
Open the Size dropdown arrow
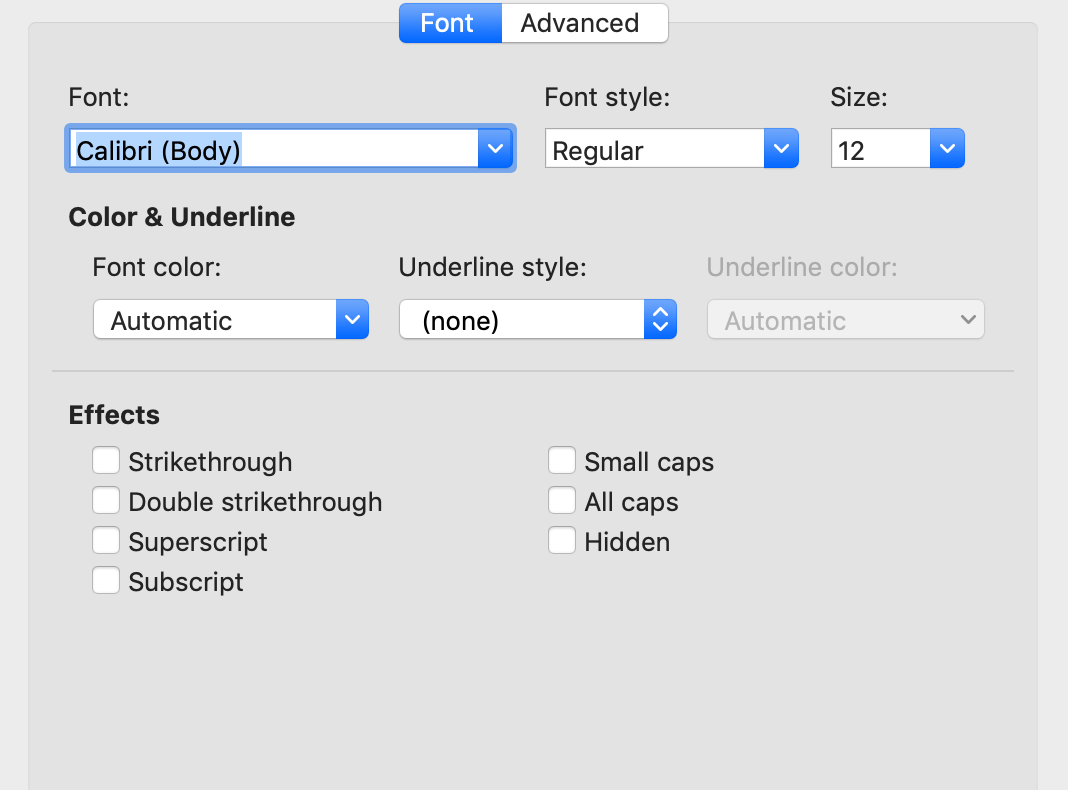point(947,150)
